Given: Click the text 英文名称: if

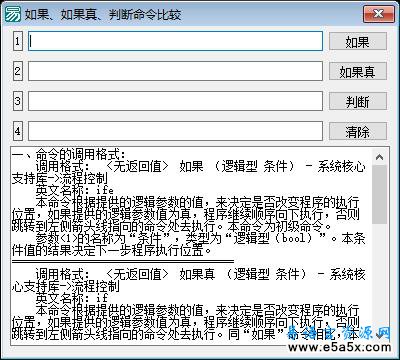Looking at the screenshot, I should pyautogui.click(x=72, y=298).
